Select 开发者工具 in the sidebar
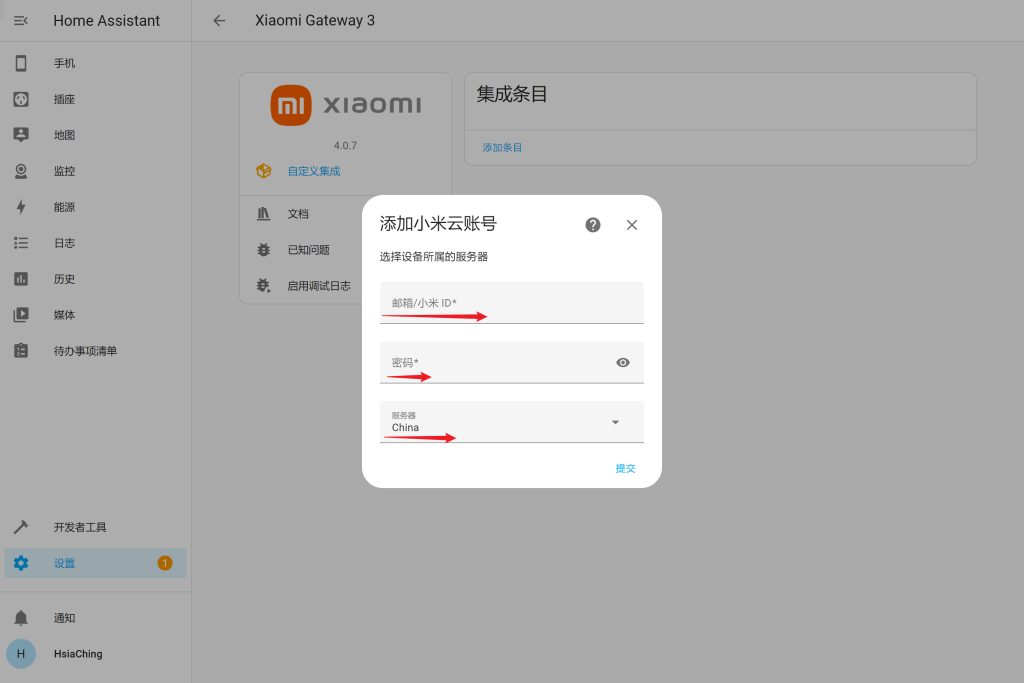Screen dimensions: 1024x683 (80, 527)
